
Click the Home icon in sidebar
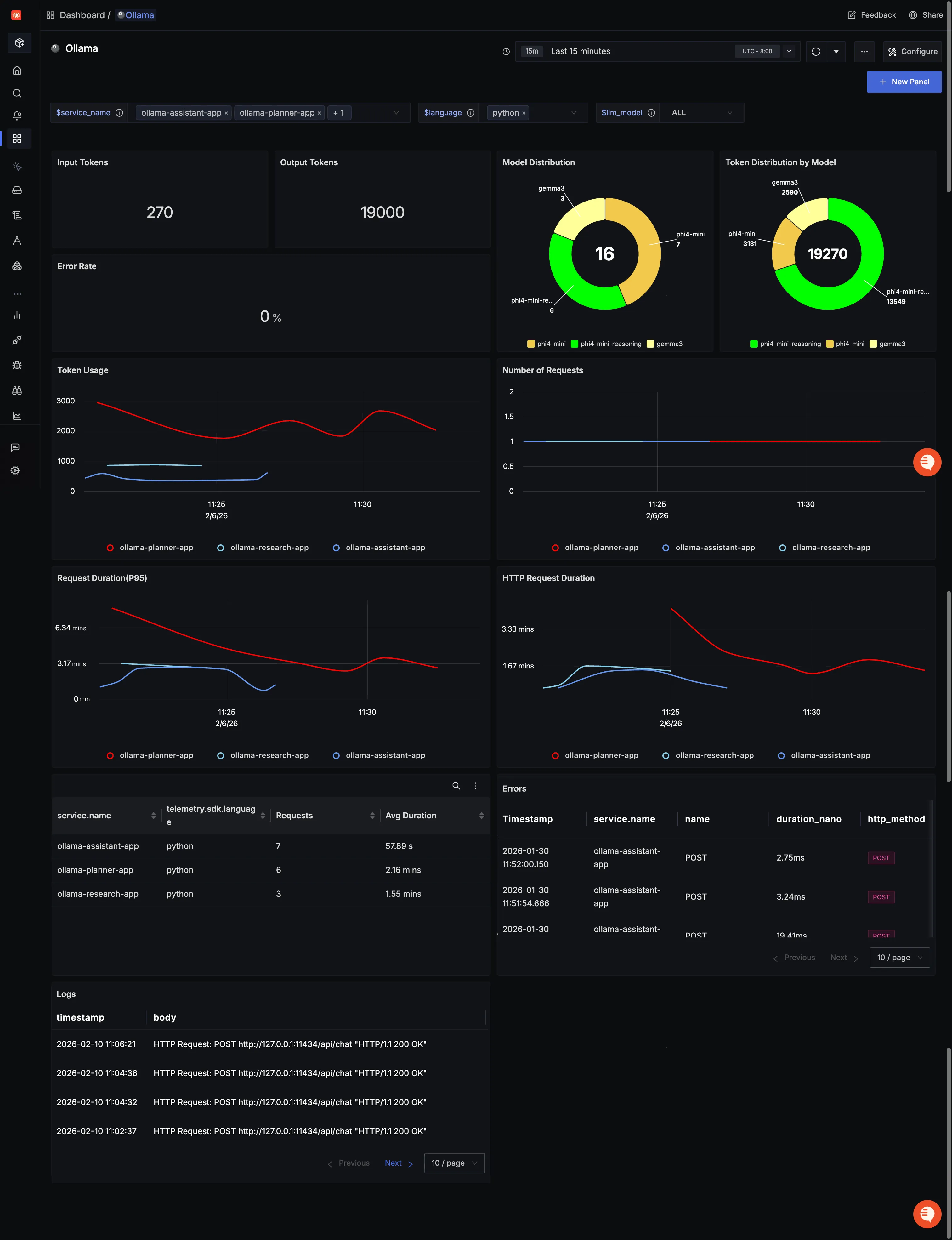[x=17, y=70]
